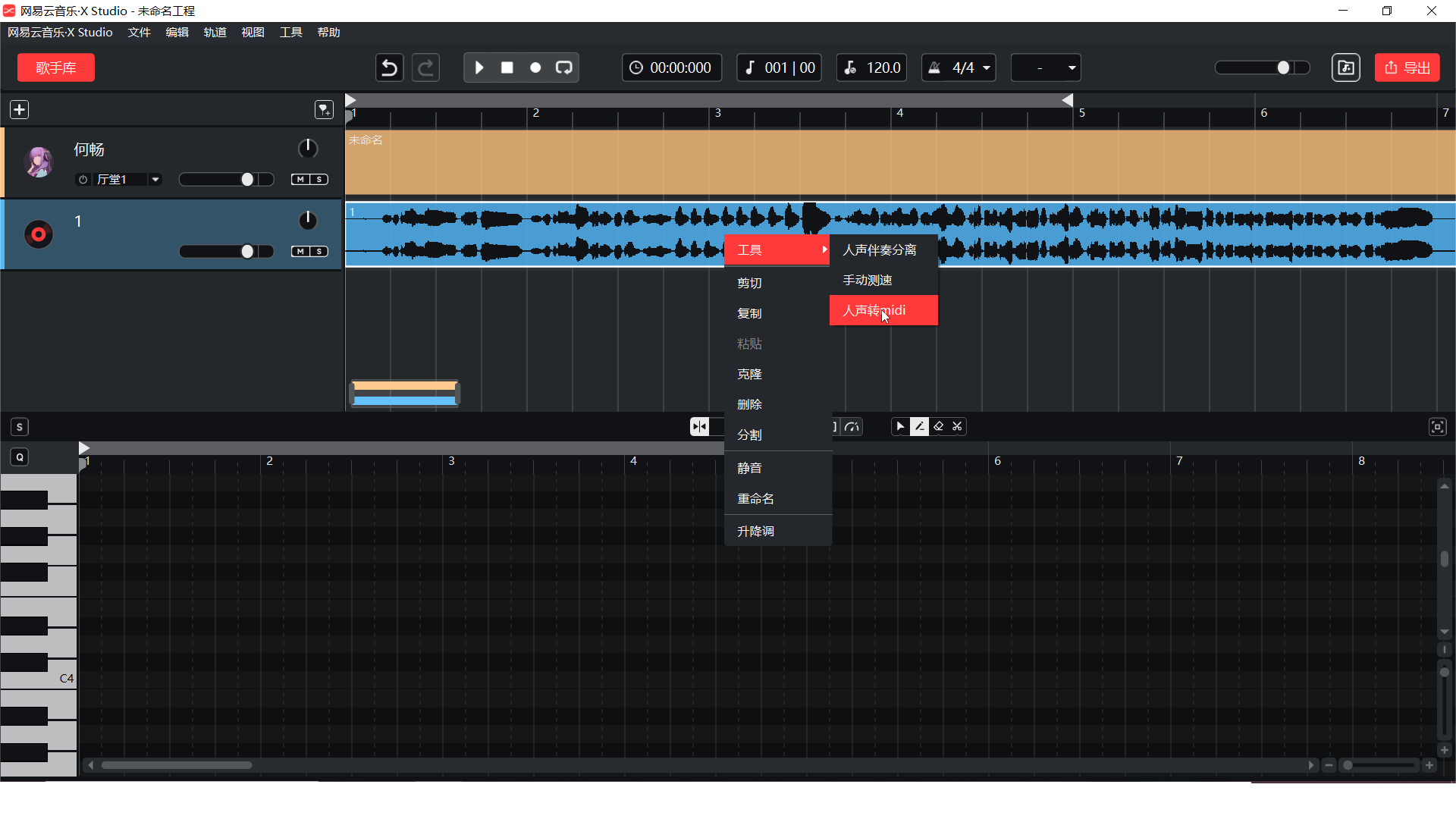Select the scissors cut tool
This screenshot has height=819, width=1456.
coord(957,427)
